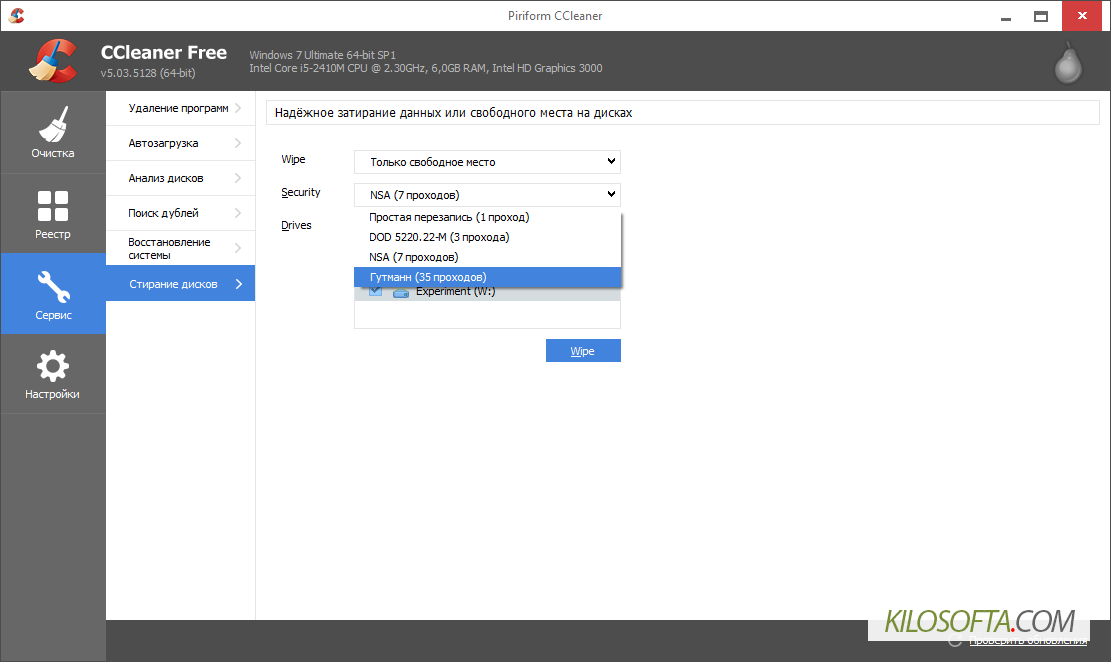Open the Реестр registry section icon
The width and height of the screenshot is (1111, 662).
coord(53,206)
